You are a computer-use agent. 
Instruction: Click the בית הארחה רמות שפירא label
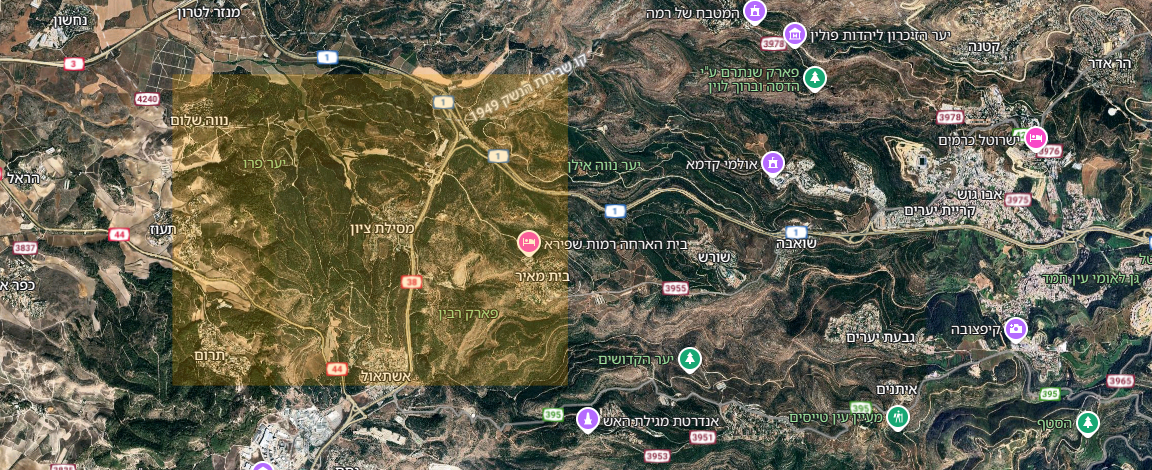(x=616, y=245)
